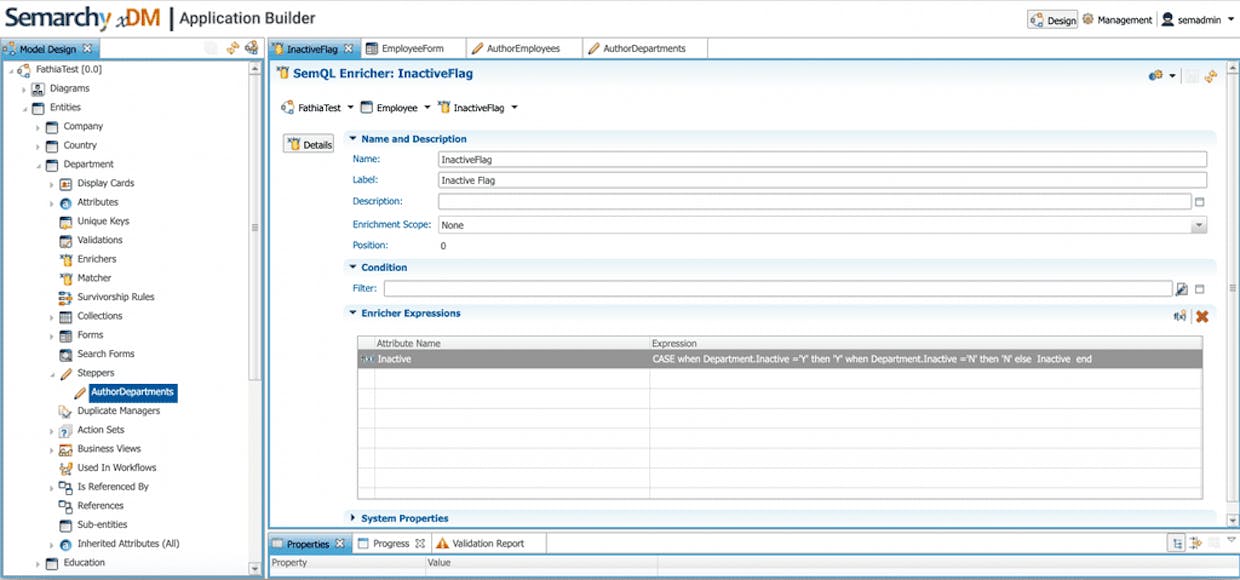Click the Survivorship Rules icon
The image size is (1240, 580).
(x=66, y=297)
